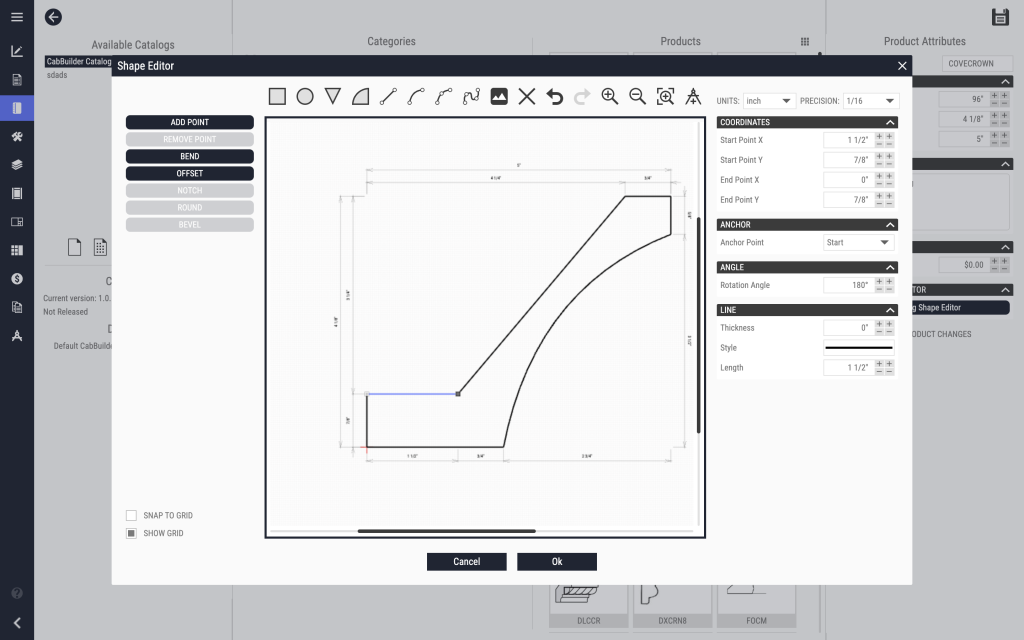Click the Rotation Angle input field

point(848,285)
